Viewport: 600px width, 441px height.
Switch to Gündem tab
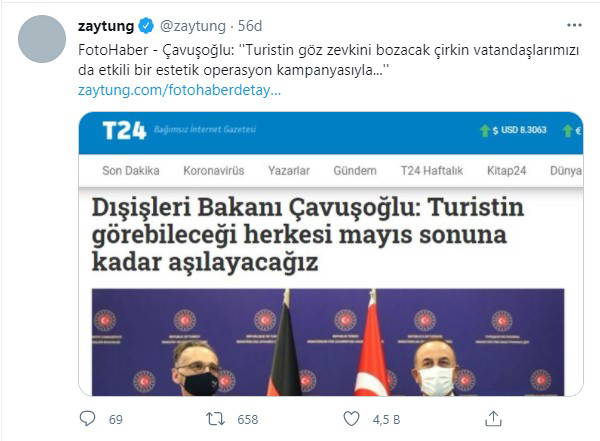coord(355,170)
